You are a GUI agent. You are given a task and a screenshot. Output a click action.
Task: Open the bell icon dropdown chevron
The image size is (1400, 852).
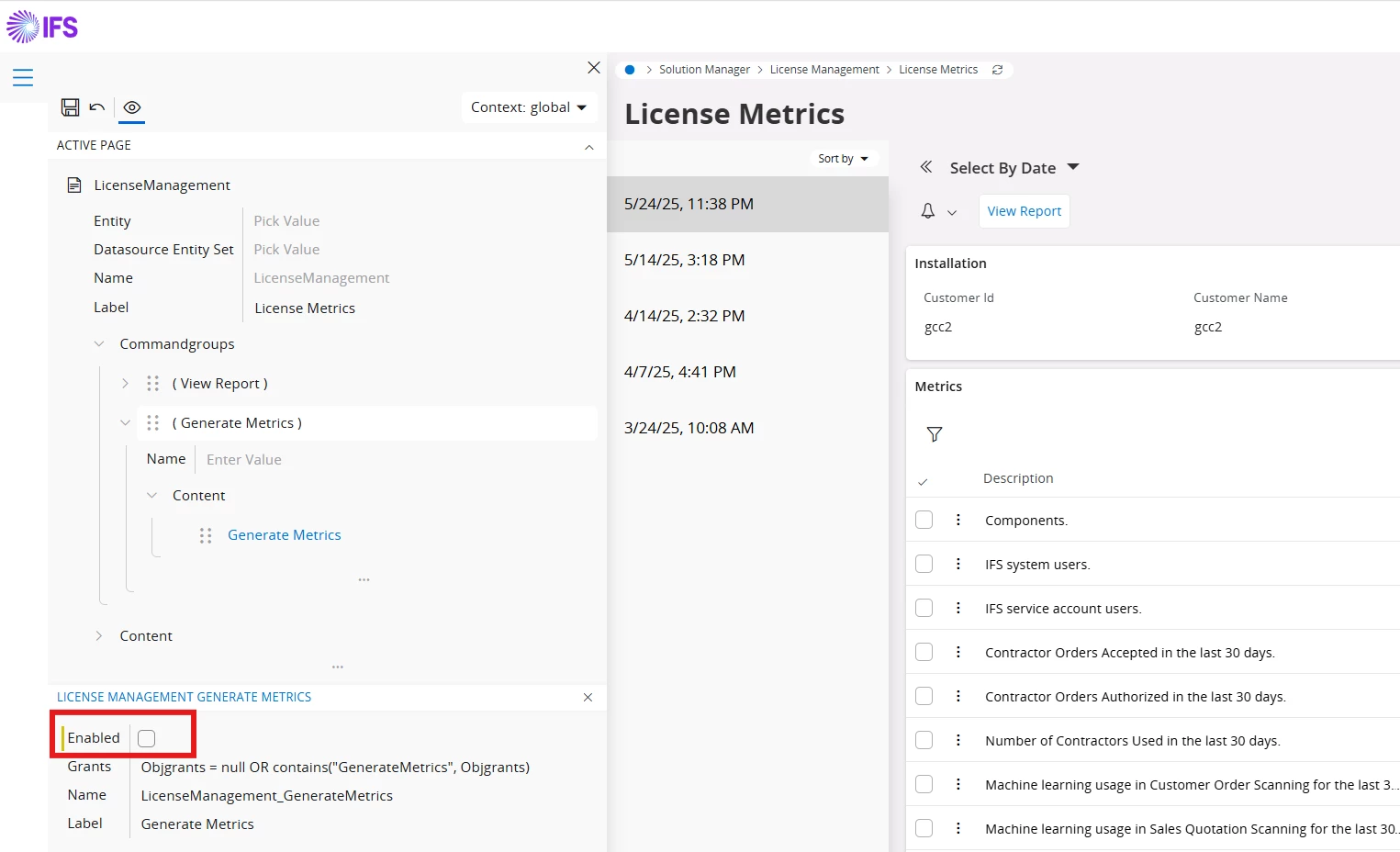(952, 212)
